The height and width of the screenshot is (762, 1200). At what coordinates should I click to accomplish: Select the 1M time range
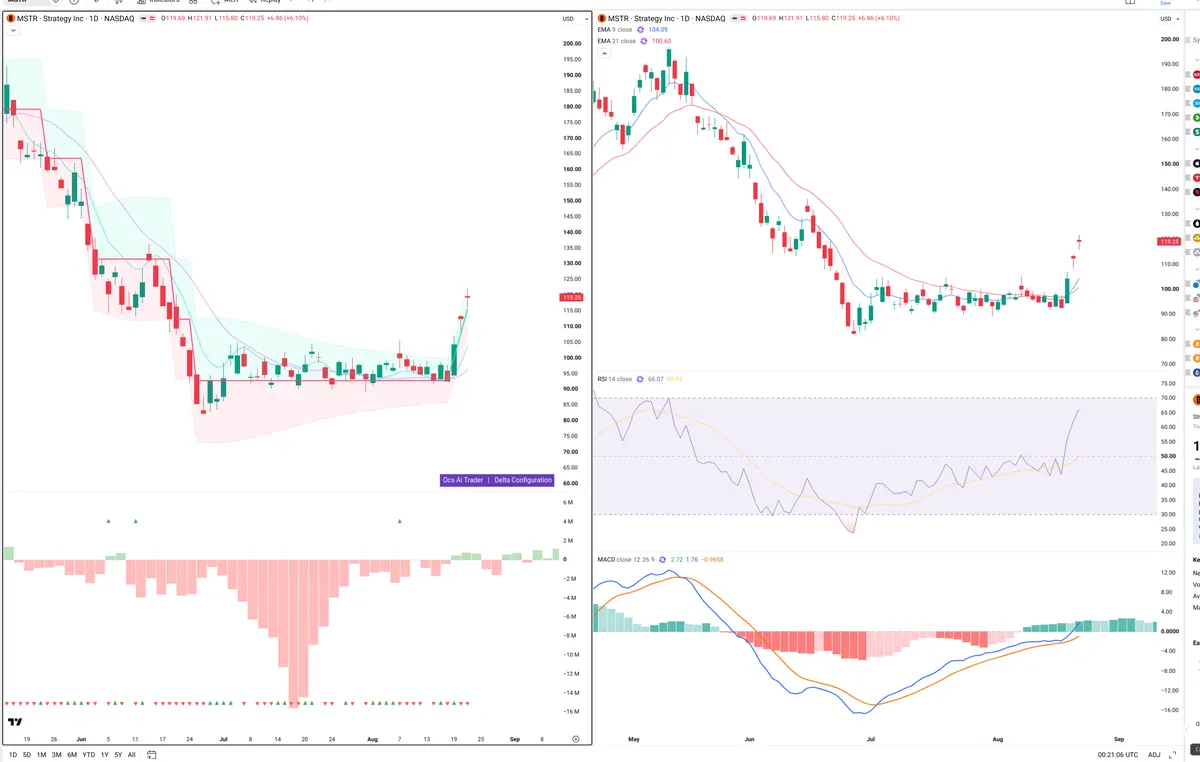pyautogui.click(x=41, y=755)
